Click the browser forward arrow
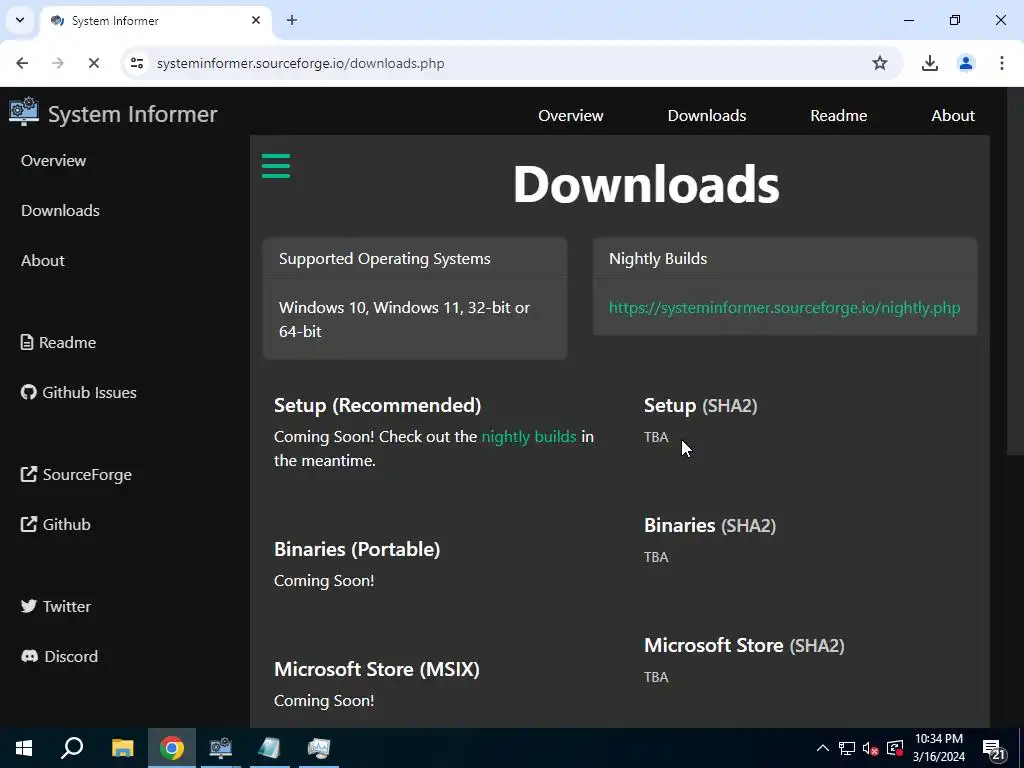 tap(58, 63)
